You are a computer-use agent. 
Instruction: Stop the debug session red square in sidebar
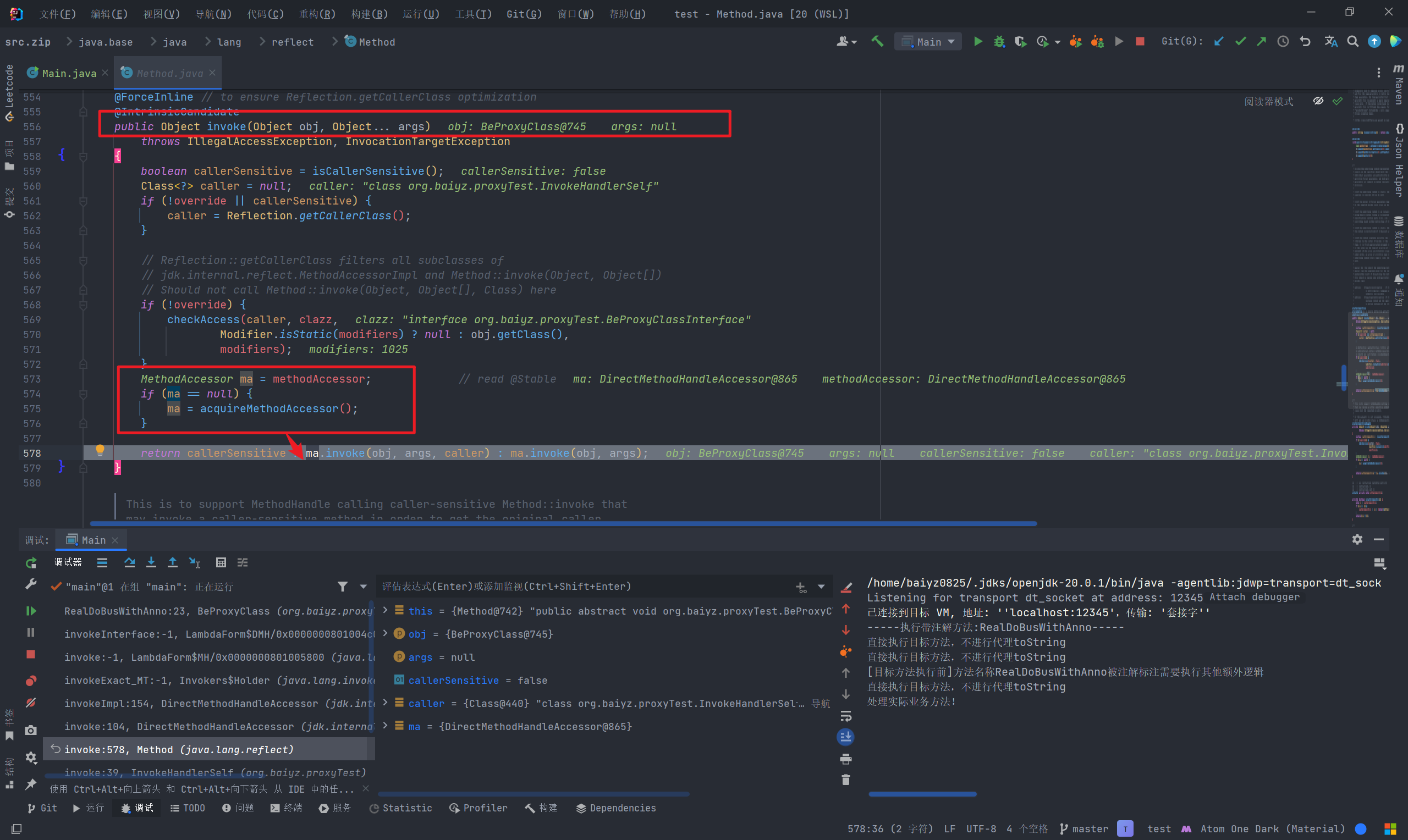click(31, 654)
